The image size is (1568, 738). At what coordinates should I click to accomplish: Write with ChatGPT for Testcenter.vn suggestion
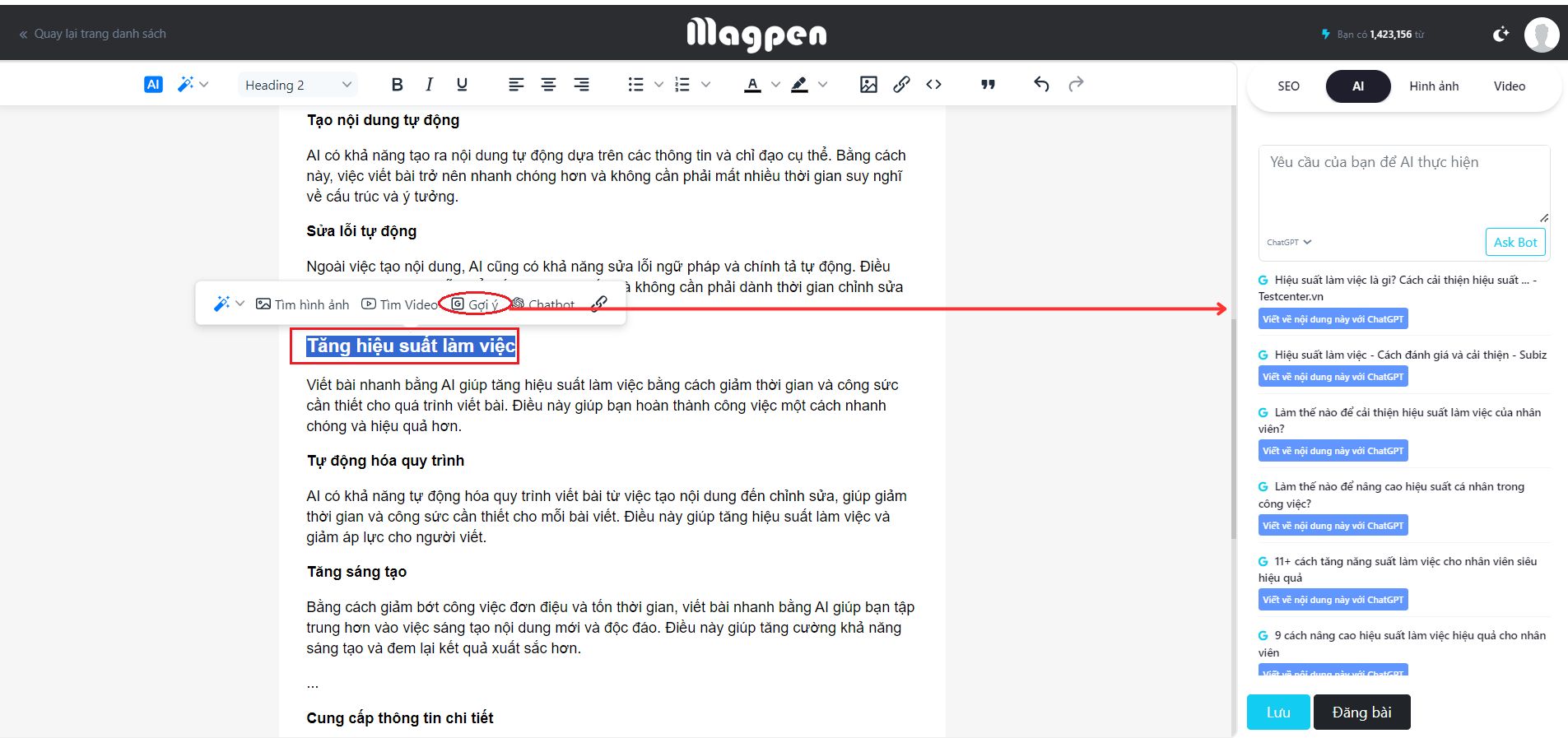1333,319
